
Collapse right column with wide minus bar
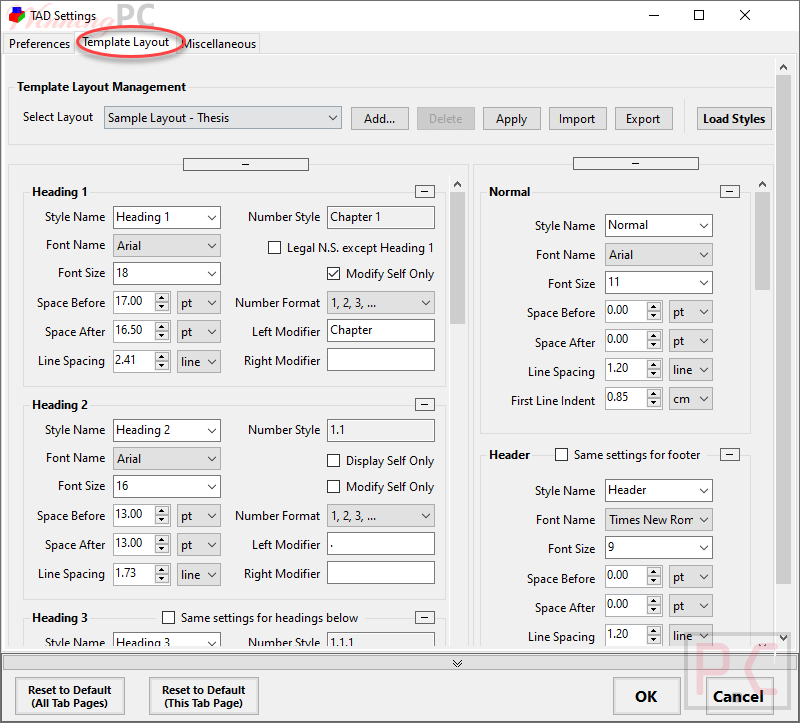click(636, 163)
